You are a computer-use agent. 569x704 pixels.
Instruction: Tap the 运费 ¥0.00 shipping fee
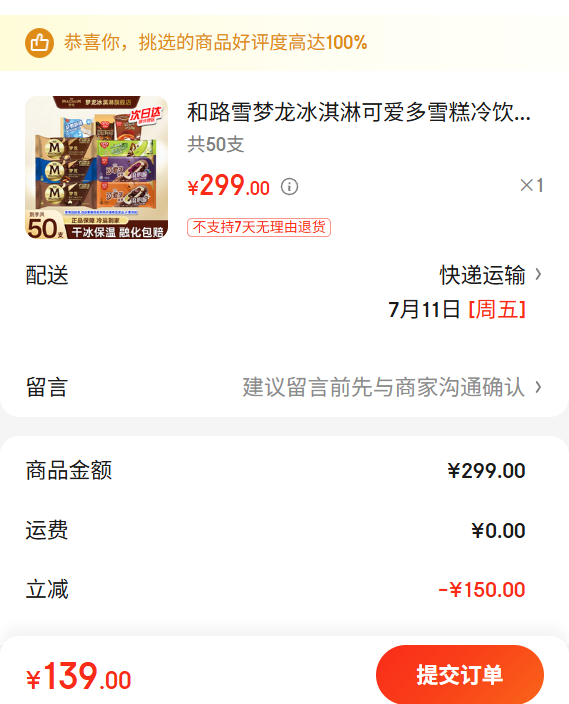[498, 531]
